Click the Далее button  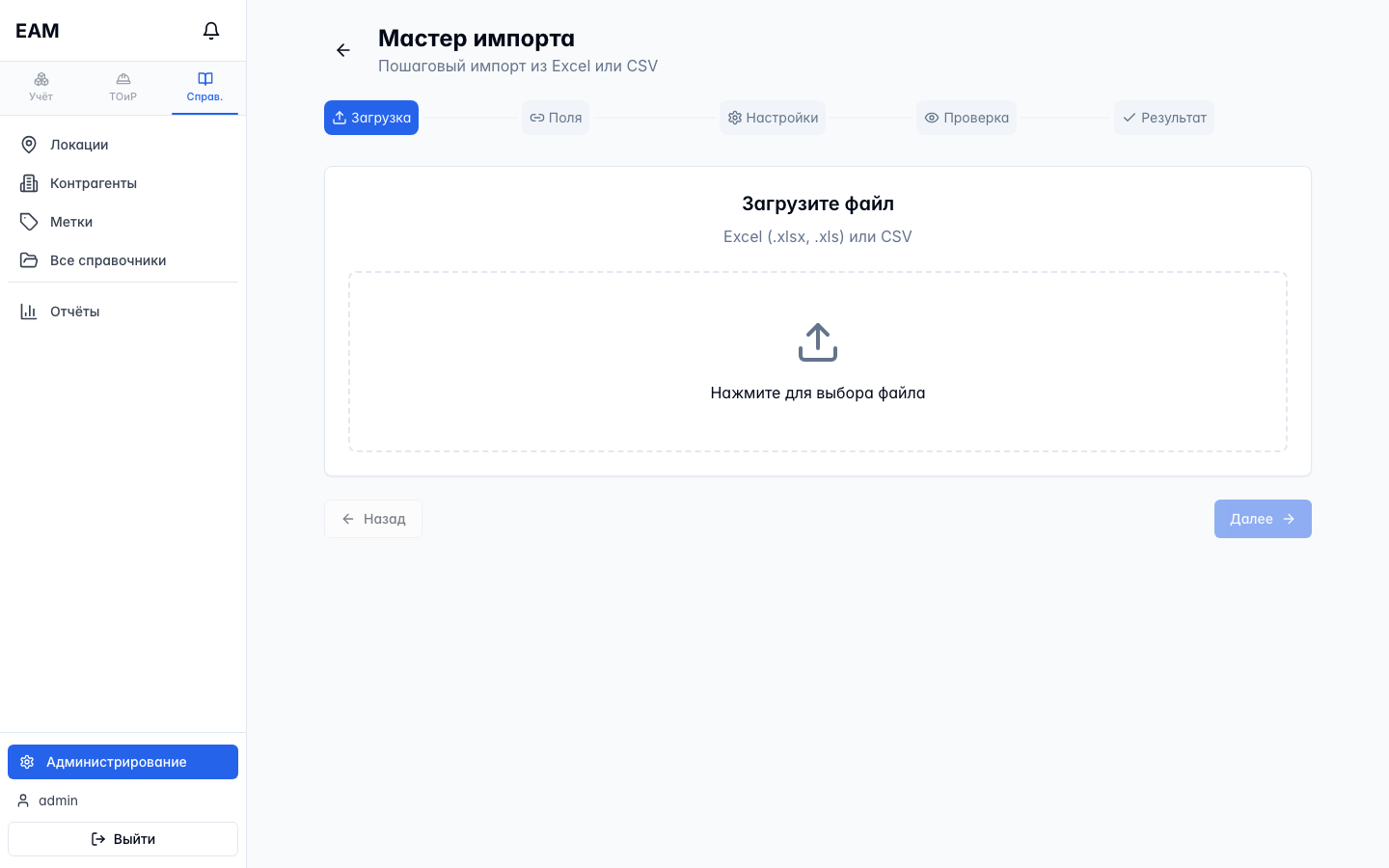click(1263, 519)
